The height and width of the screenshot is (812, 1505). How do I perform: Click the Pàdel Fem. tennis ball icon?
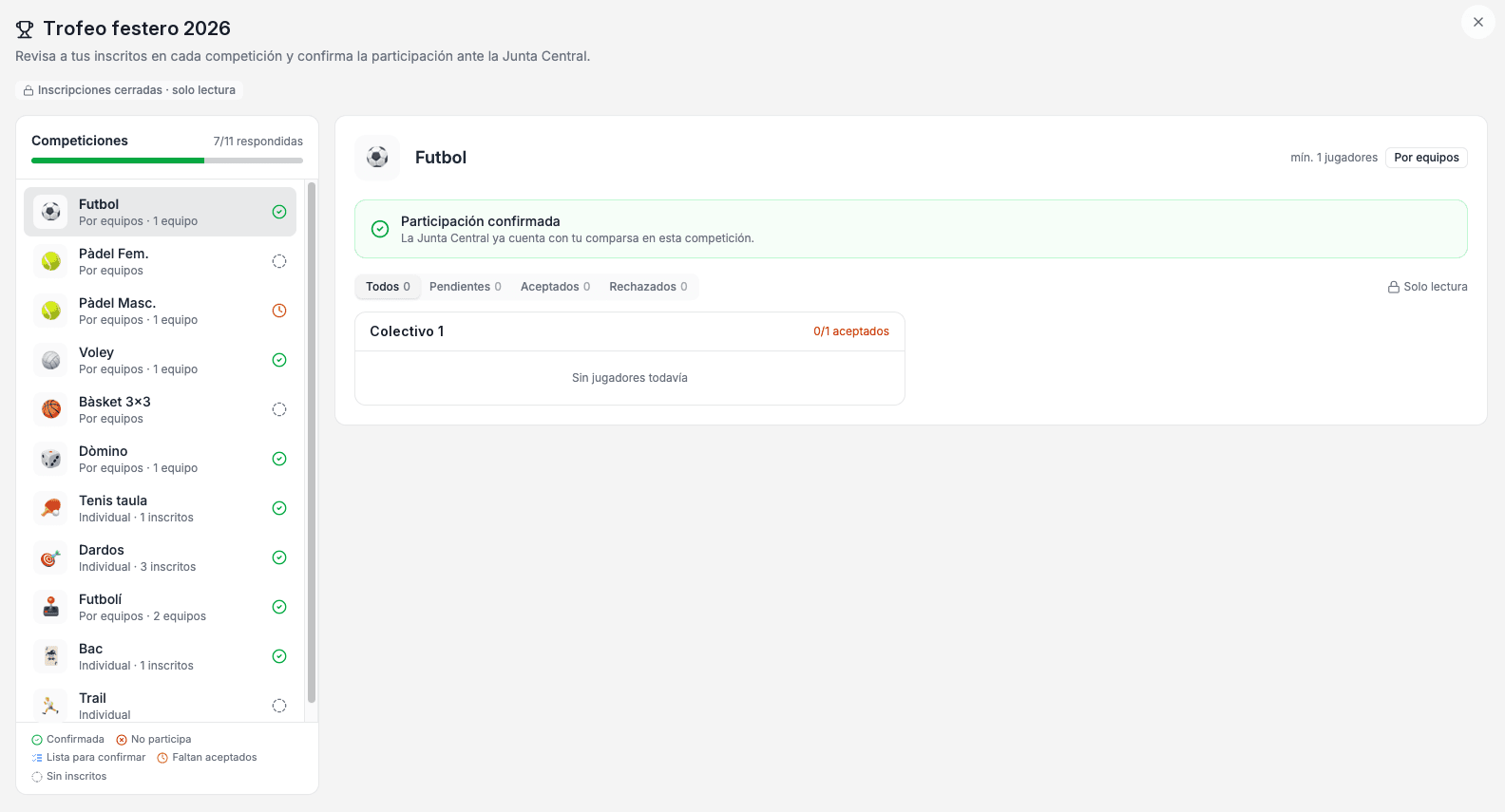tap(51, 261)
